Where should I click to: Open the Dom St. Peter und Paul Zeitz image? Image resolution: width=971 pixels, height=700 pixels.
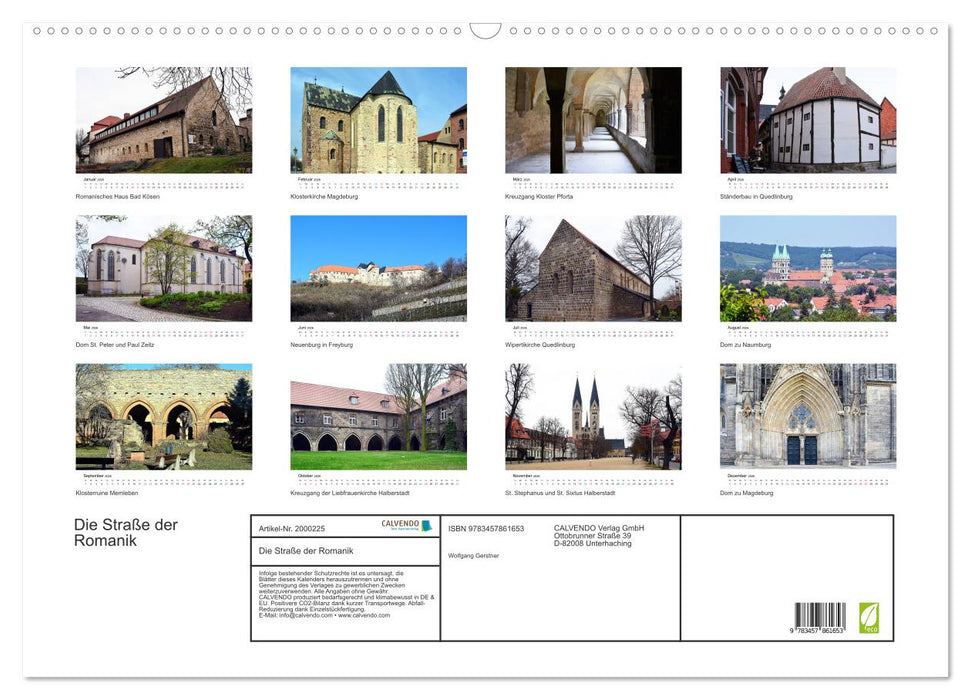coord(163,268)
